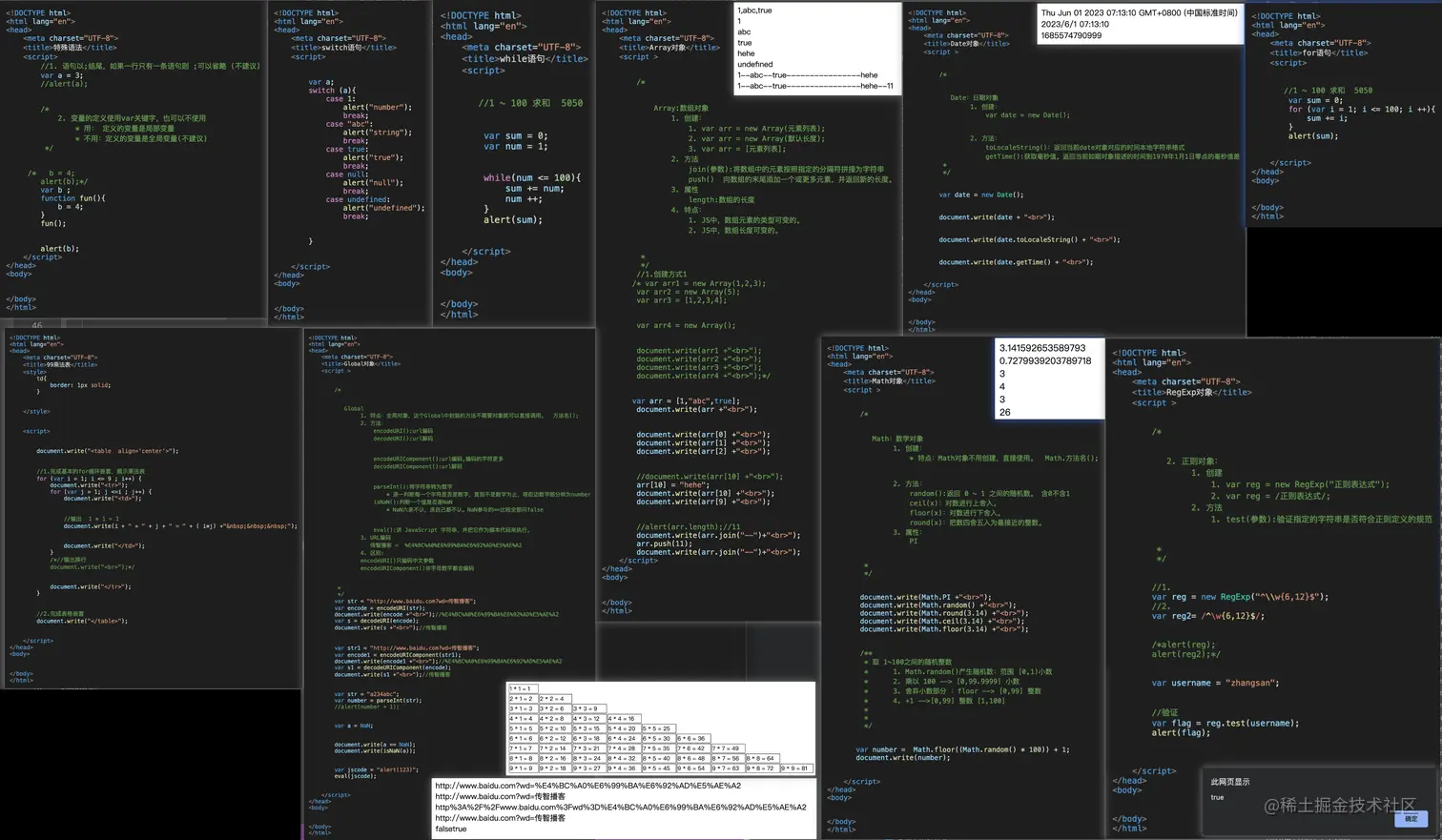Click the 'http%3A%2F%2Fwww.baidu.com' encoded output line

click(x=621, y=807)
